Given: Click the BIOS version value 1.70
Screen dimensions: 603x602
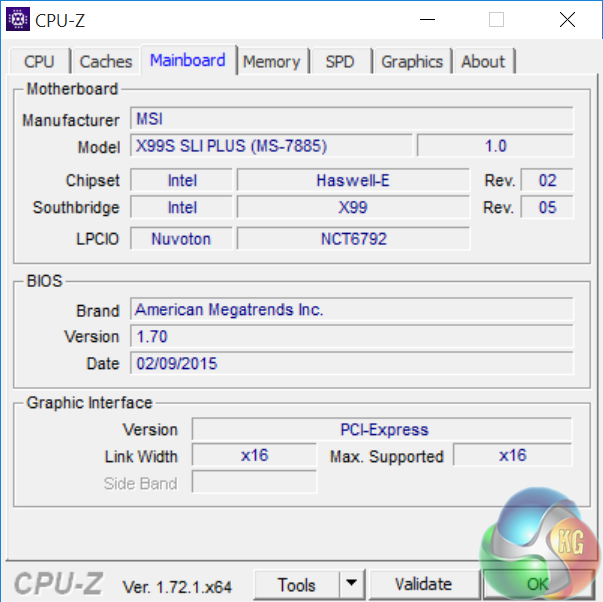Looking at the screenshot, I should click(351, 337).
